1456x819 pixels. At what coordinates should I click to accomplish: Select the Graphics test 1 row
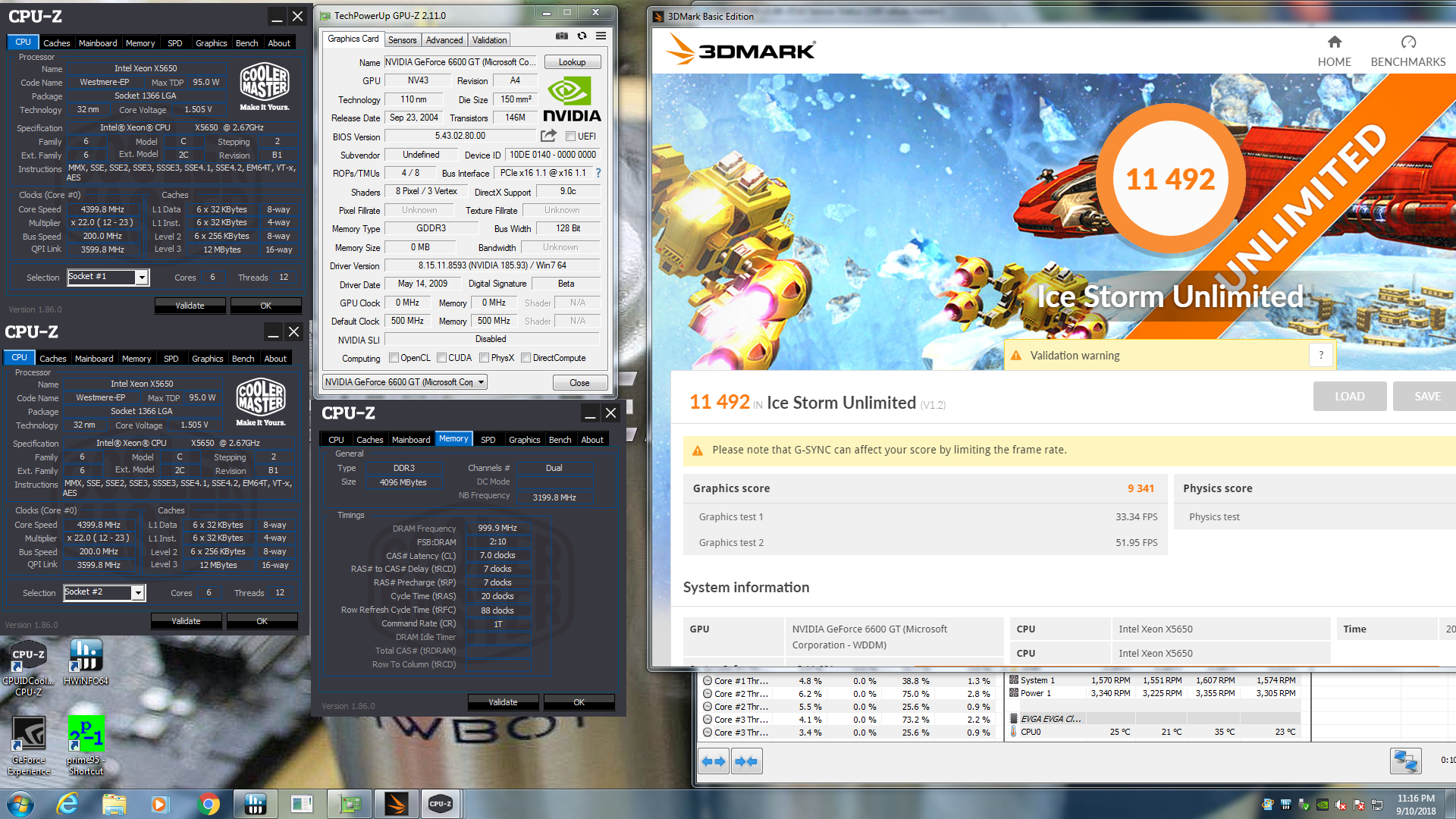(x=925, y=517)
